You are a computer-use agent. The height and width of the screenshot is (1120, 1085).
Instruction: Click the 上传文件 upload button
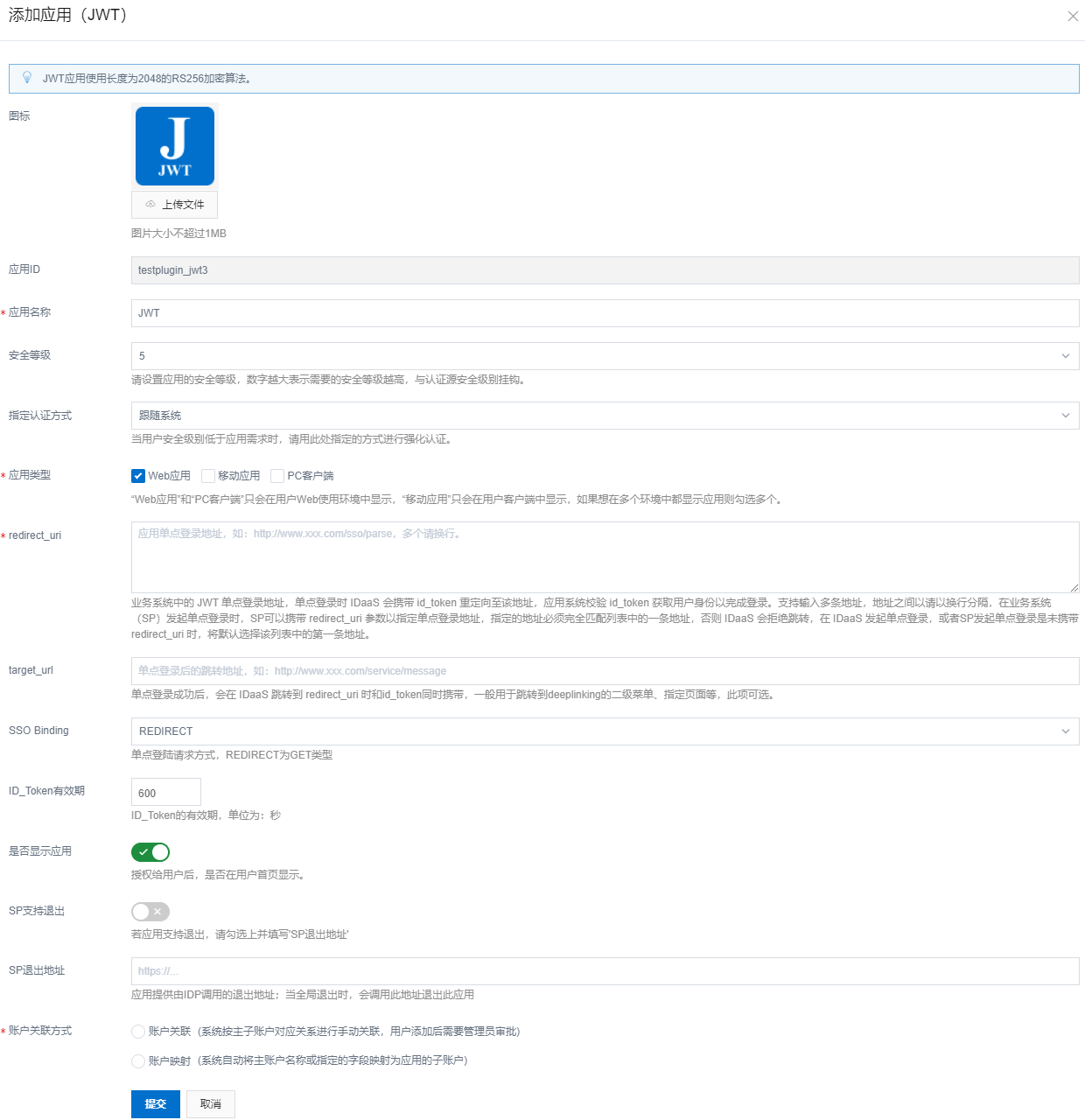(175, 205)
